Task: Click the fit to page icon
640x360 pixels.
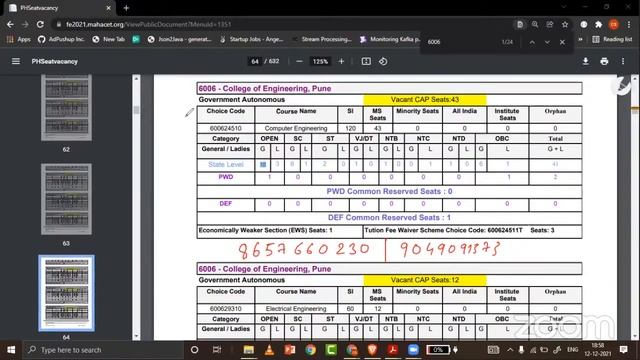Action: click(x=366, y=61)
